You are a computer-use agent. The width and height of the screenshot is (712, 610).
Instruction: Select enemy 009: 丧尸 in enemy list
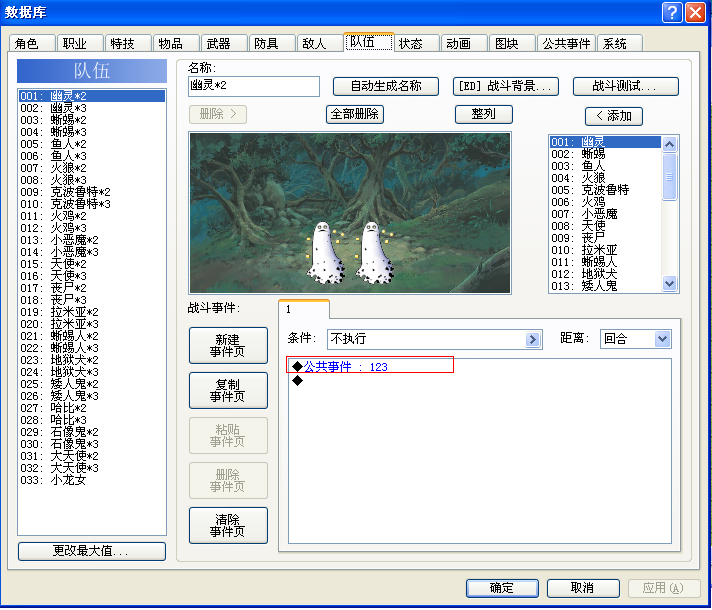click(x=605, y=238)
